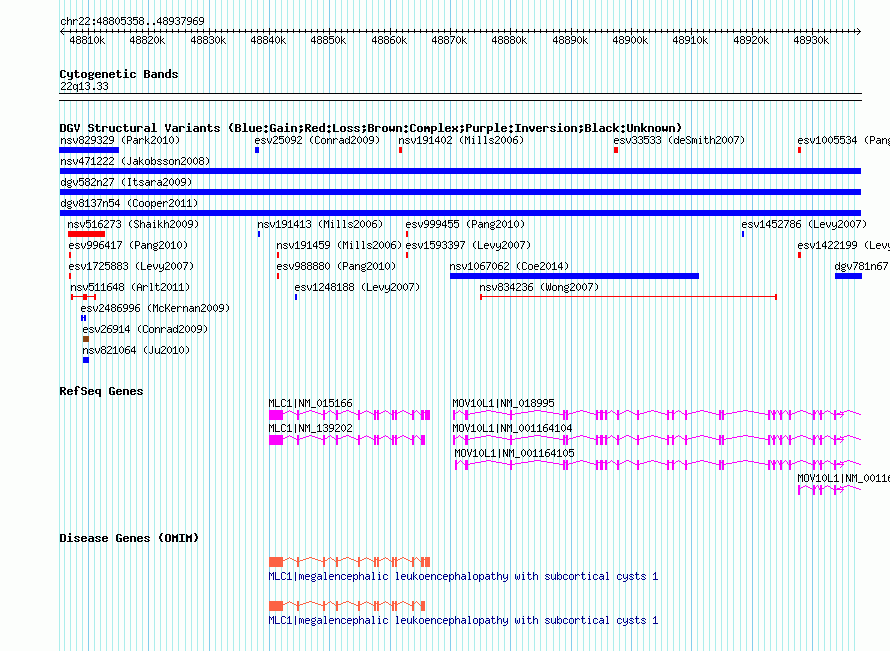890x651 pixels.
Task: Click the esv33533 (deSmith2007) variant label
Action: (678, 140)
